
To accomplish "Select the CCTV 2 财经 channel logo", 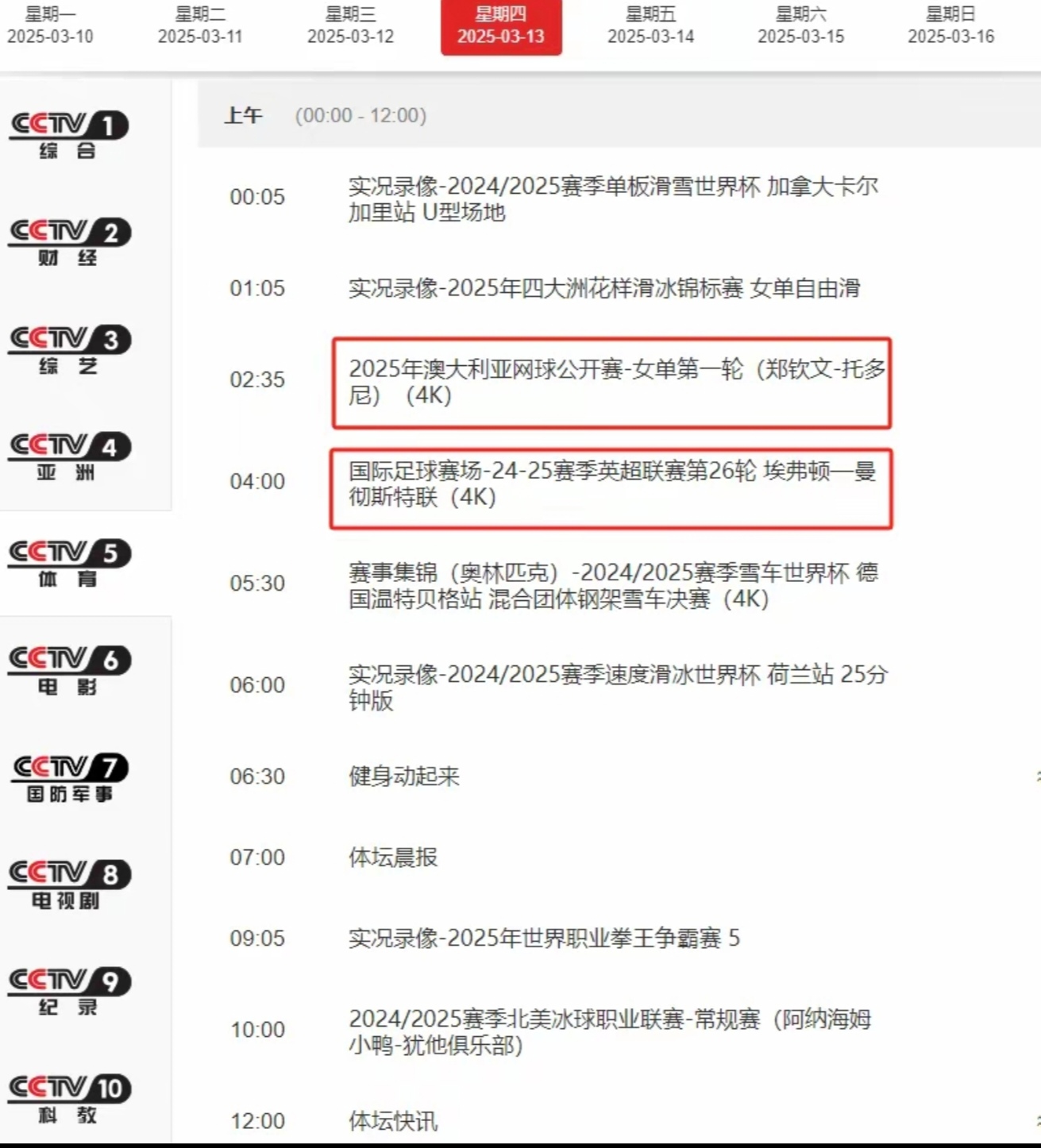I will 69,244.
